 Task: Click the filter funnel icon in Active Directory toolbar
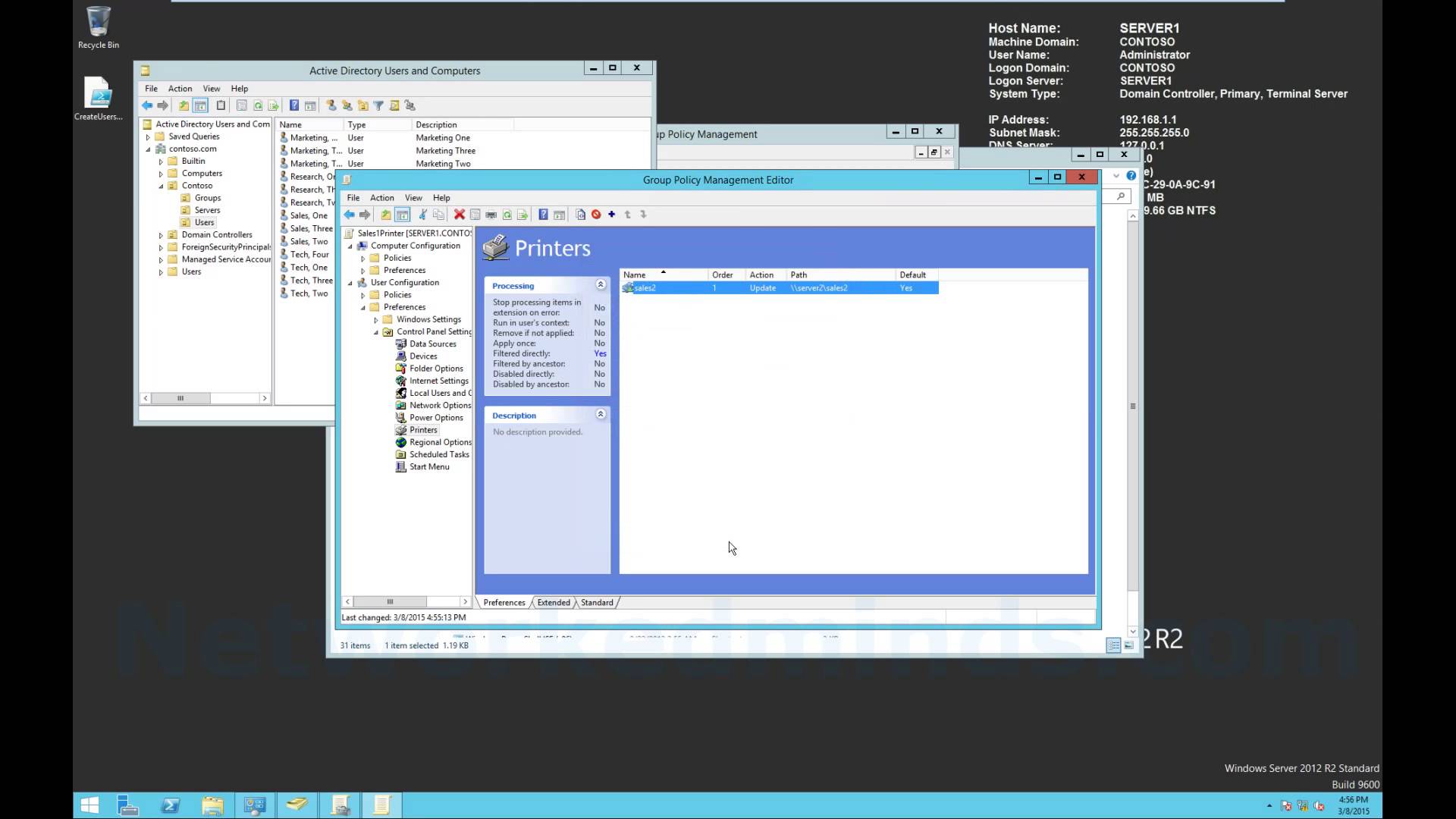click(378, 105)
